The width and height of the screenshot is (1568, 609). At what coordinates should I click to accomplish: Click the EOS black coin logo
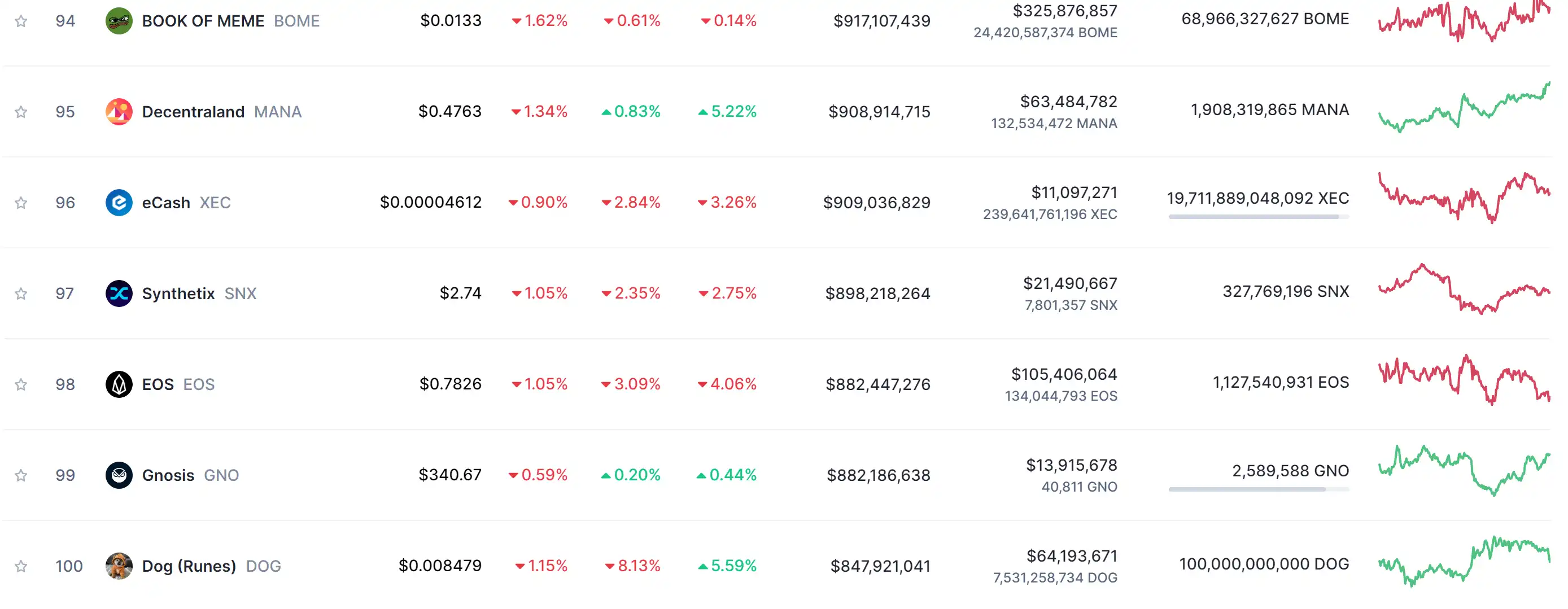coord(119,384)
